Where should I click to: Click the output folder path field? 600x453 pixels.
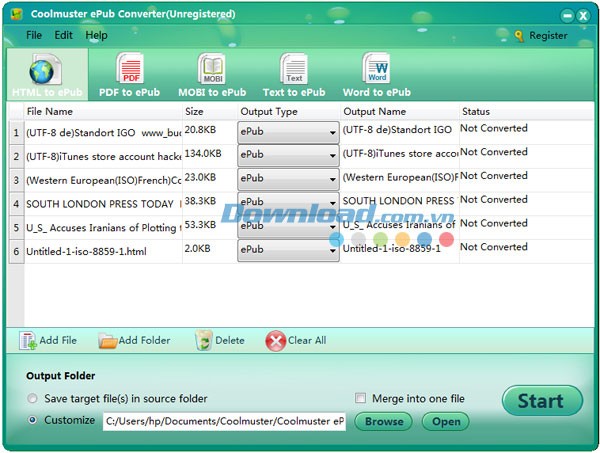coord(224,421)
